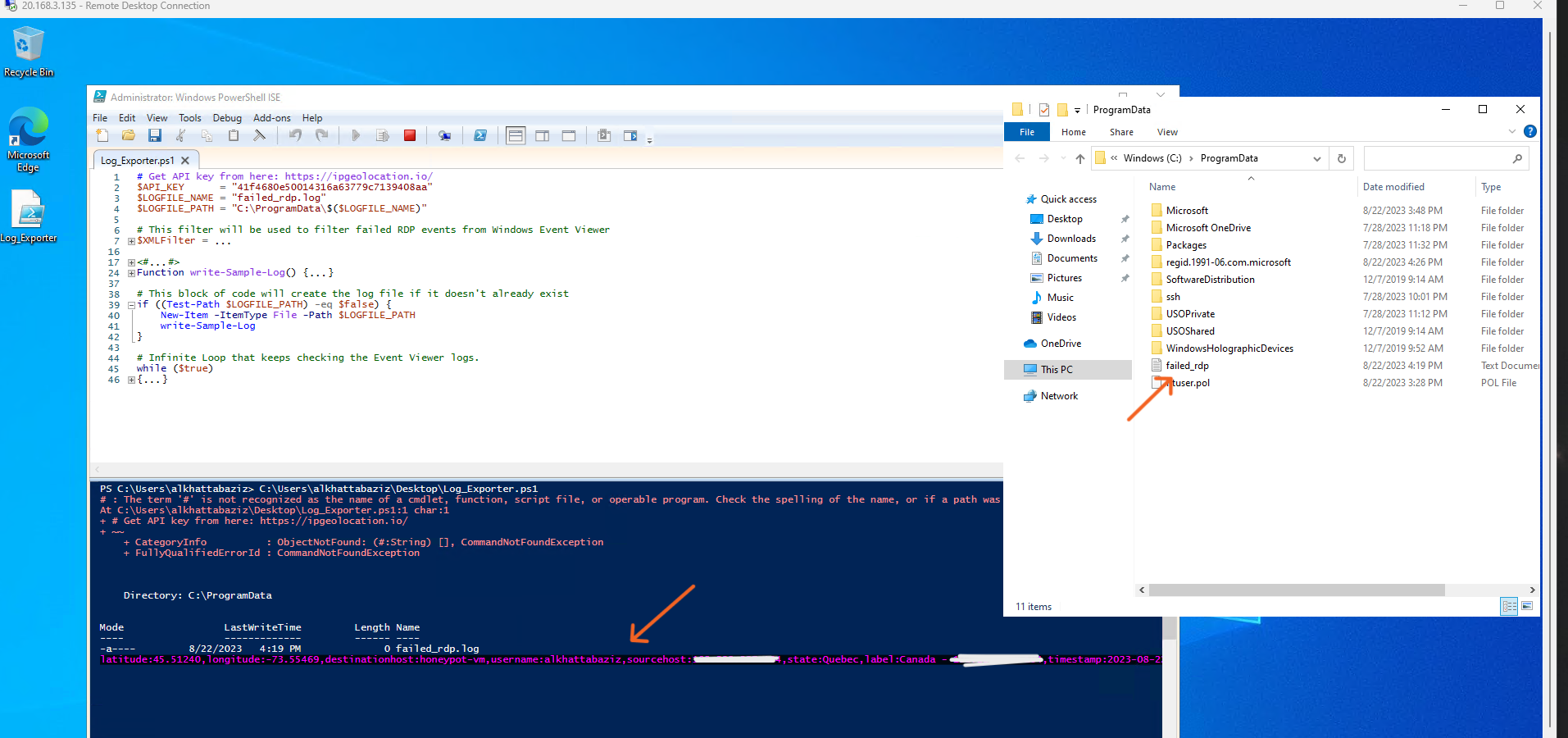
Task: Select Show Script Pane Right layout icon
Action: 542,135
